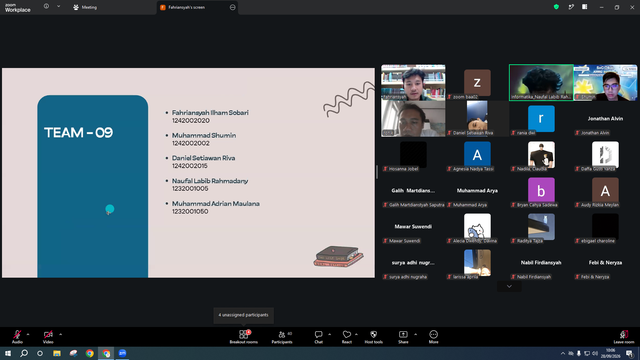The height and width of the screenshot is (360, 640).
Task: Click the '4 unassigned participants' tooltip
Action: coord(244,315)
